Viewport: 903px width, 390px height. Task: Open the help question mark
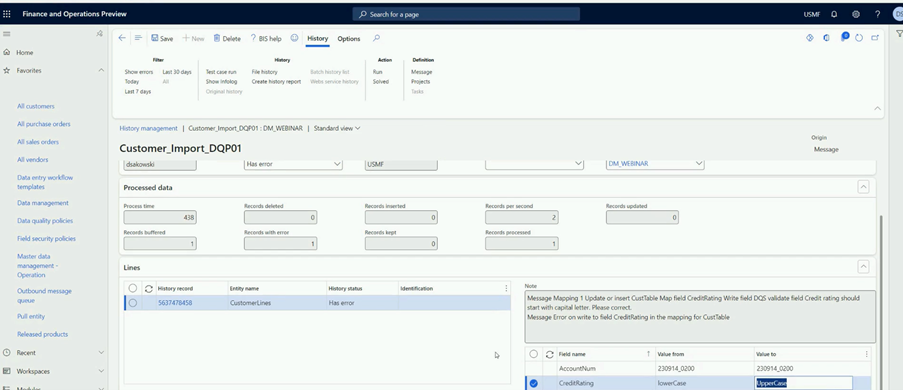[x=877, y=14]
